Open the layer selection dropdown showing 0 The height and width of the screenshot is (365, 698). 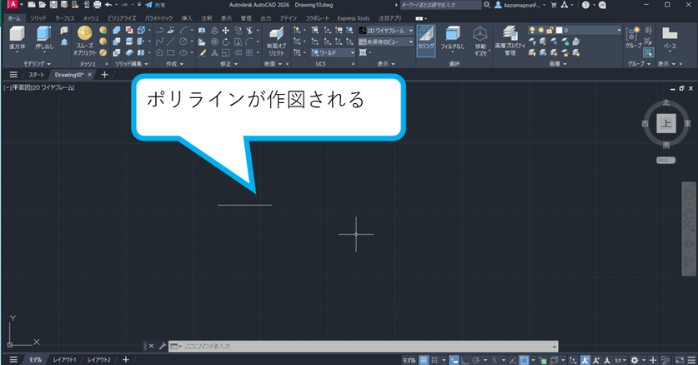(x=575, y=30)
